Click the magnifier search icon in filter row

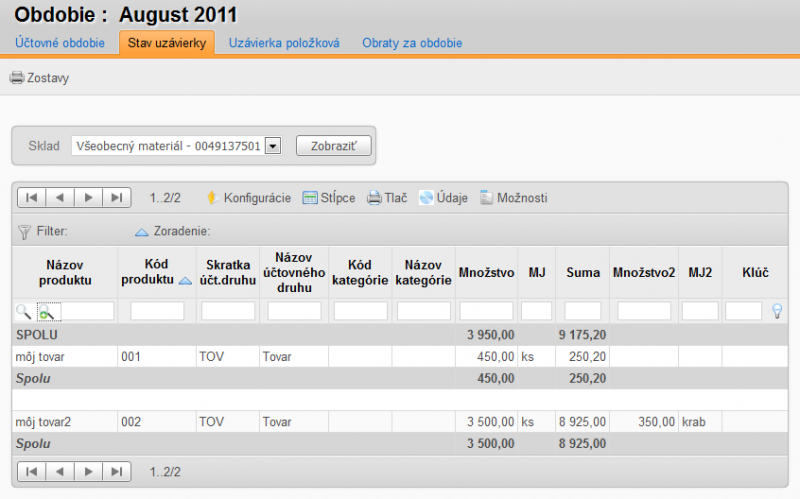tap(23, 311)
